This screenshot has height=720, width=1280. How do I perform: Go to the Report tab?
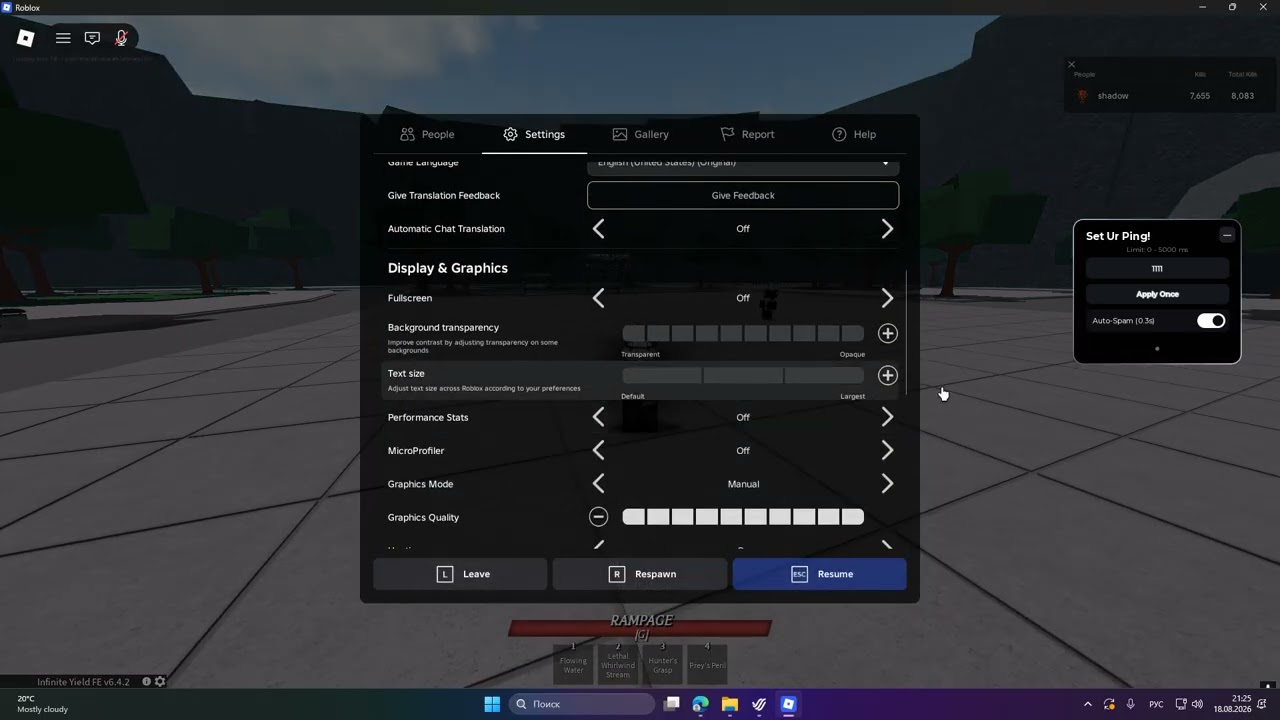pos(747,134)
